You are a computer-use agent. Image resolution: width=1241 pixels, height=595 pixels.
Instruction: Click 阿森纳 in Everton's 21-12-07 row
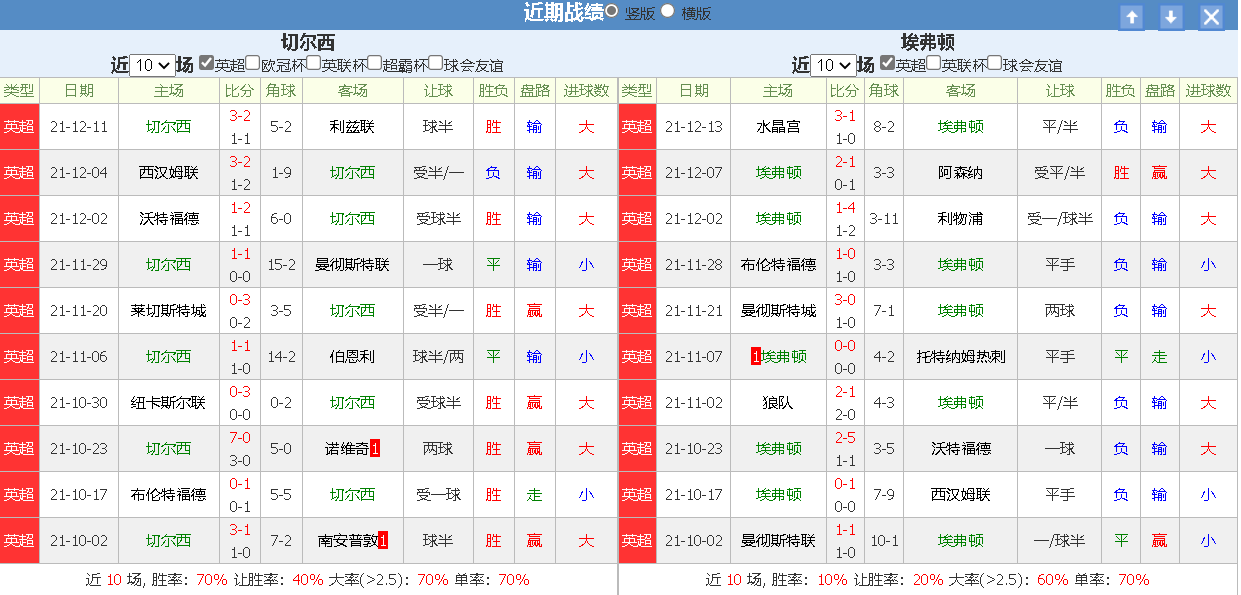tap(960, 173)
